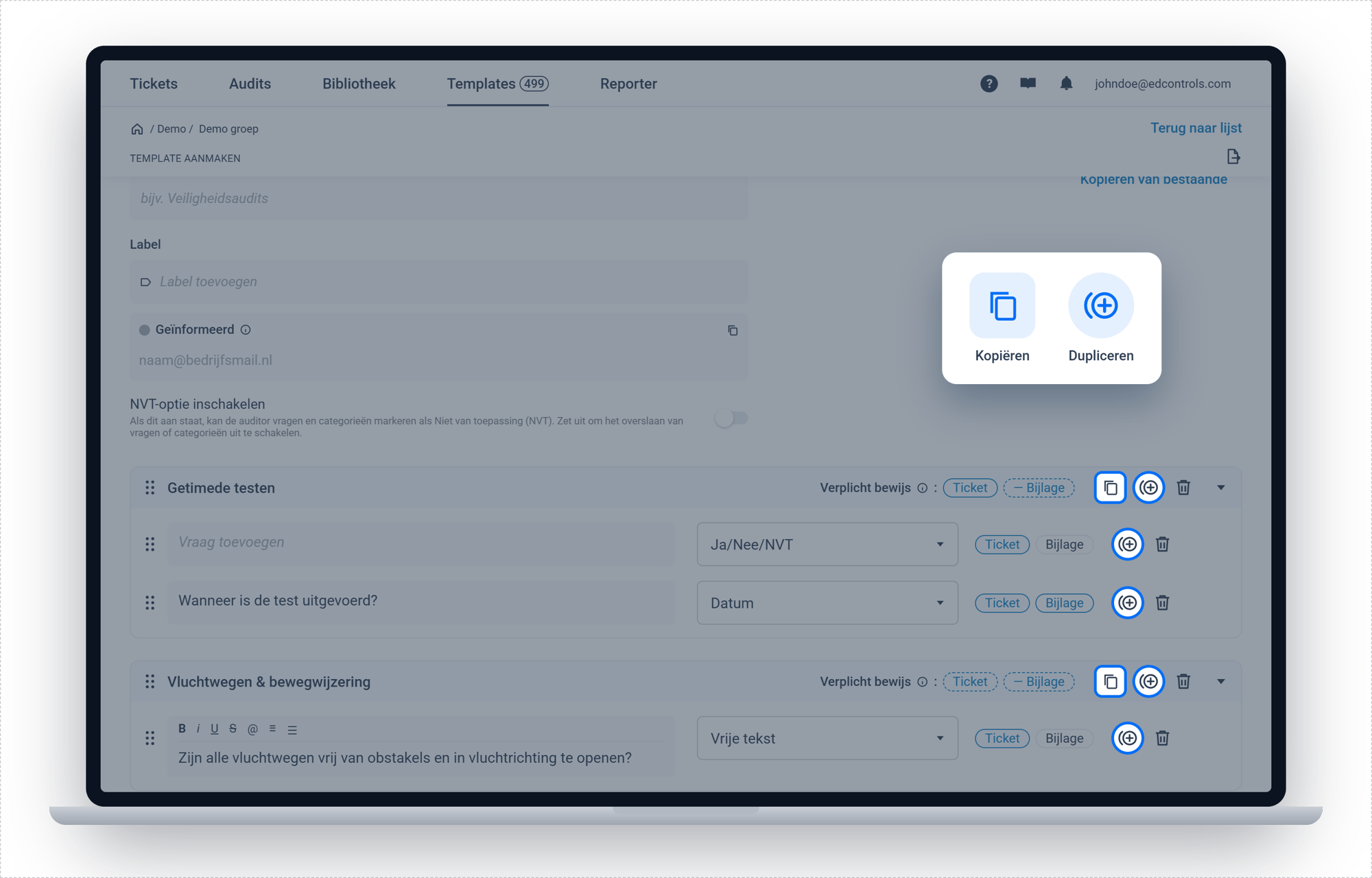1372x878 pixels.
Task: Go to home via breadcrumb house icon
Action: click(x=137, y=129)
